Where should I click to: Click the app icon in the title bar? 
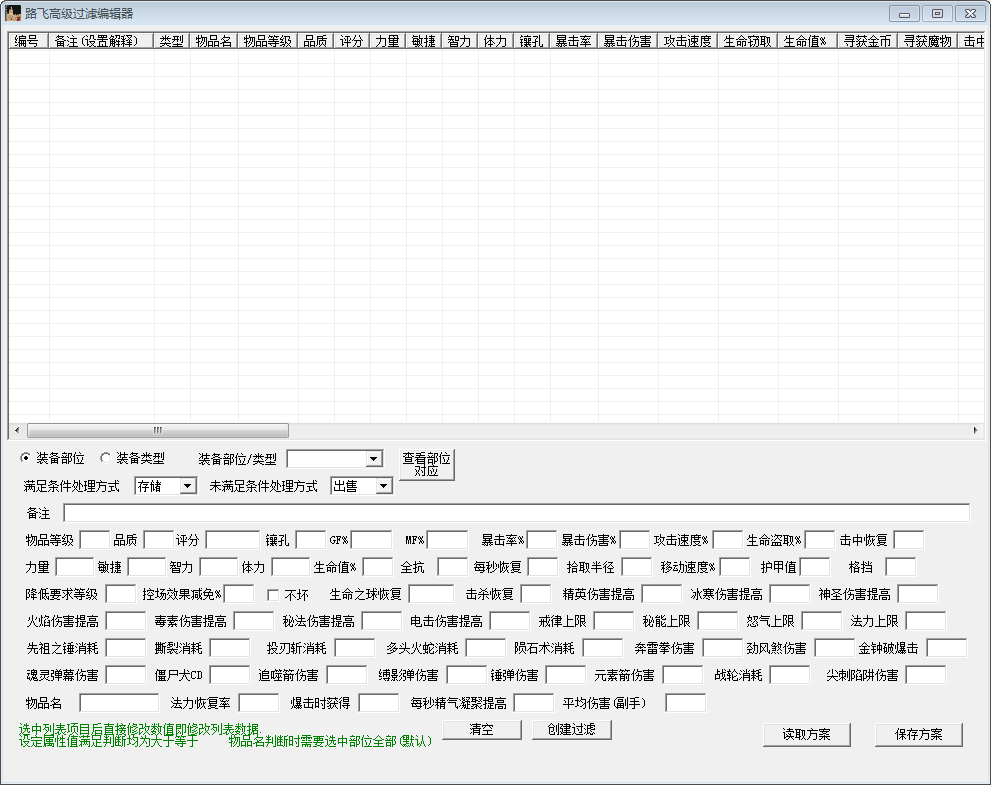[13, 14]
